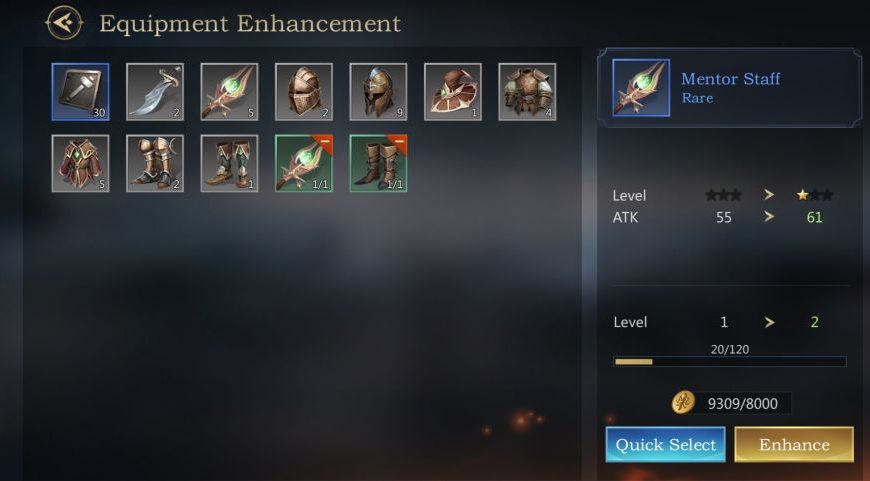The image size is (870, 481).
Task: Select the bronze chest armor with count 4
Action: click(x=527, y=92)
